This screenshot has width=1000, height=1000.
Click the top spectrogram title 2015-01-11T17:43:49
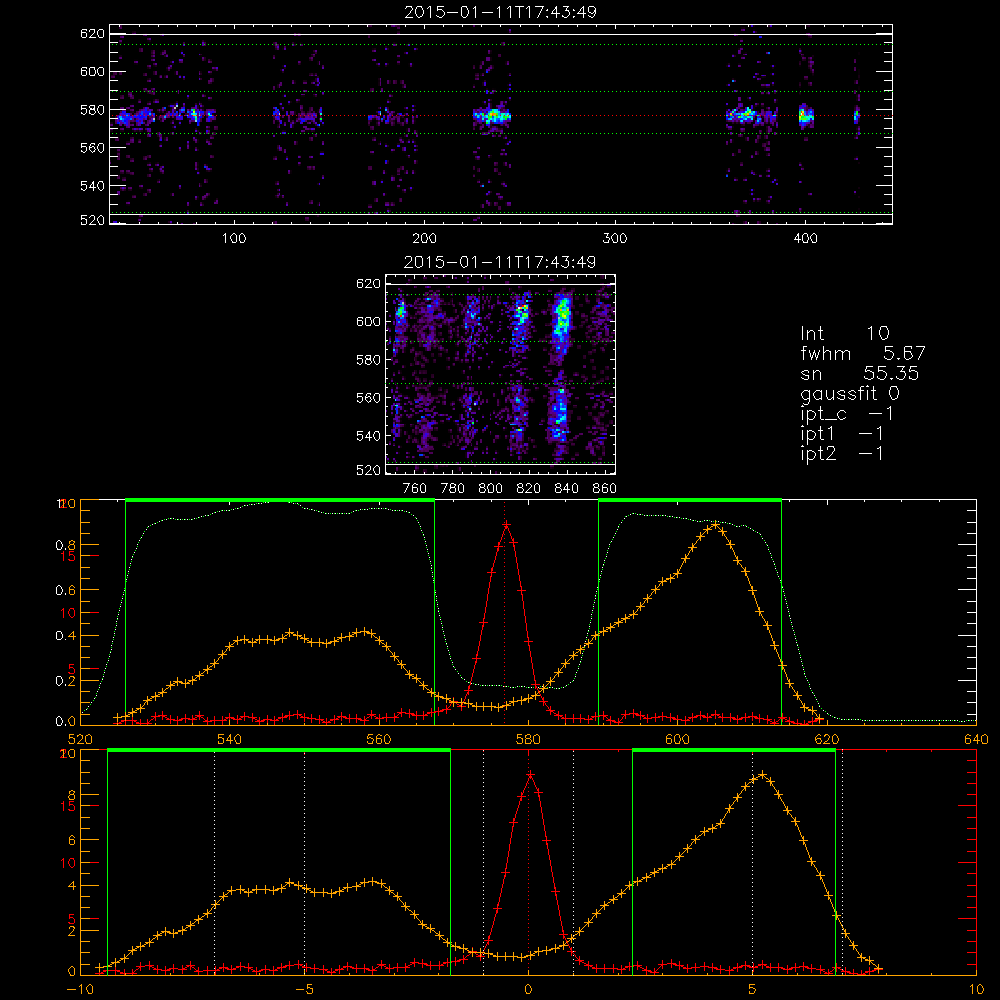pos(500,12)
